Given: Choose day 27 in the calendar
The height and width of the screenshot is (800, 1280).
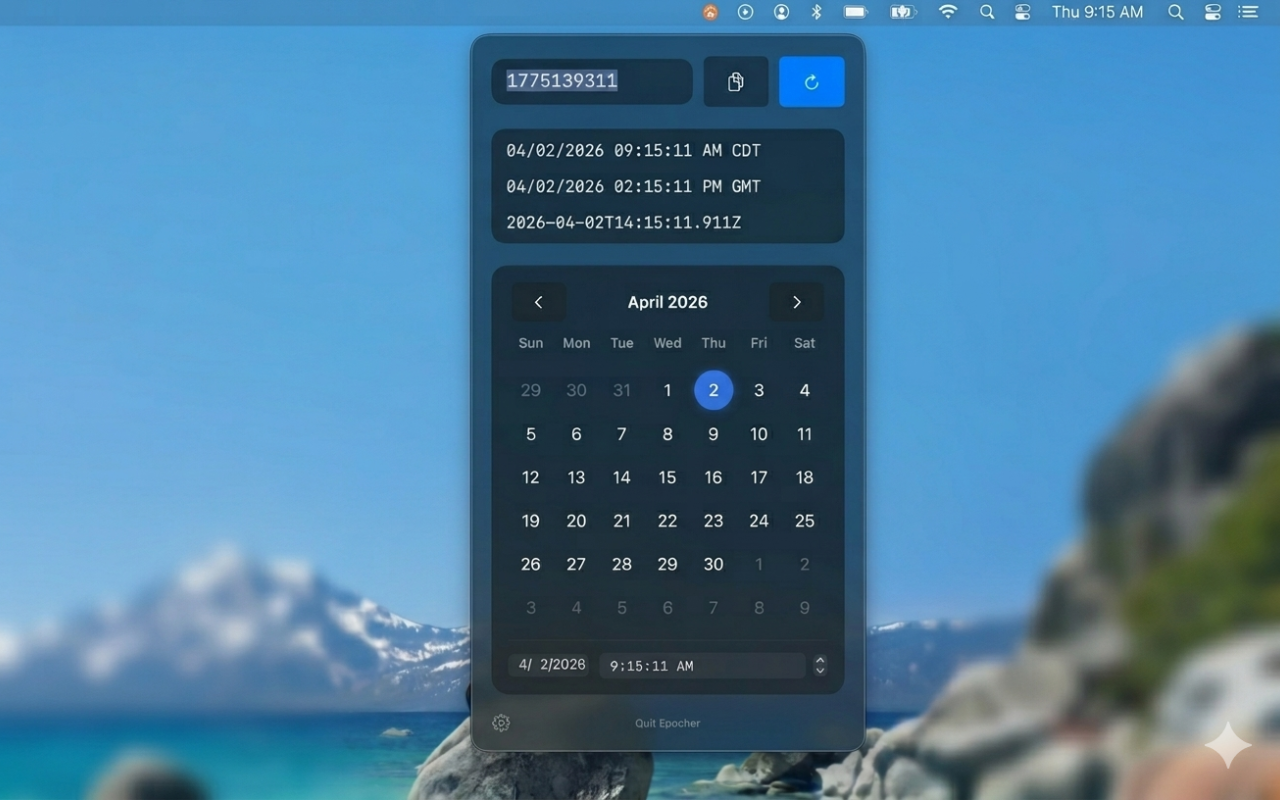Looking at the screenshot, I should (576, 564).
